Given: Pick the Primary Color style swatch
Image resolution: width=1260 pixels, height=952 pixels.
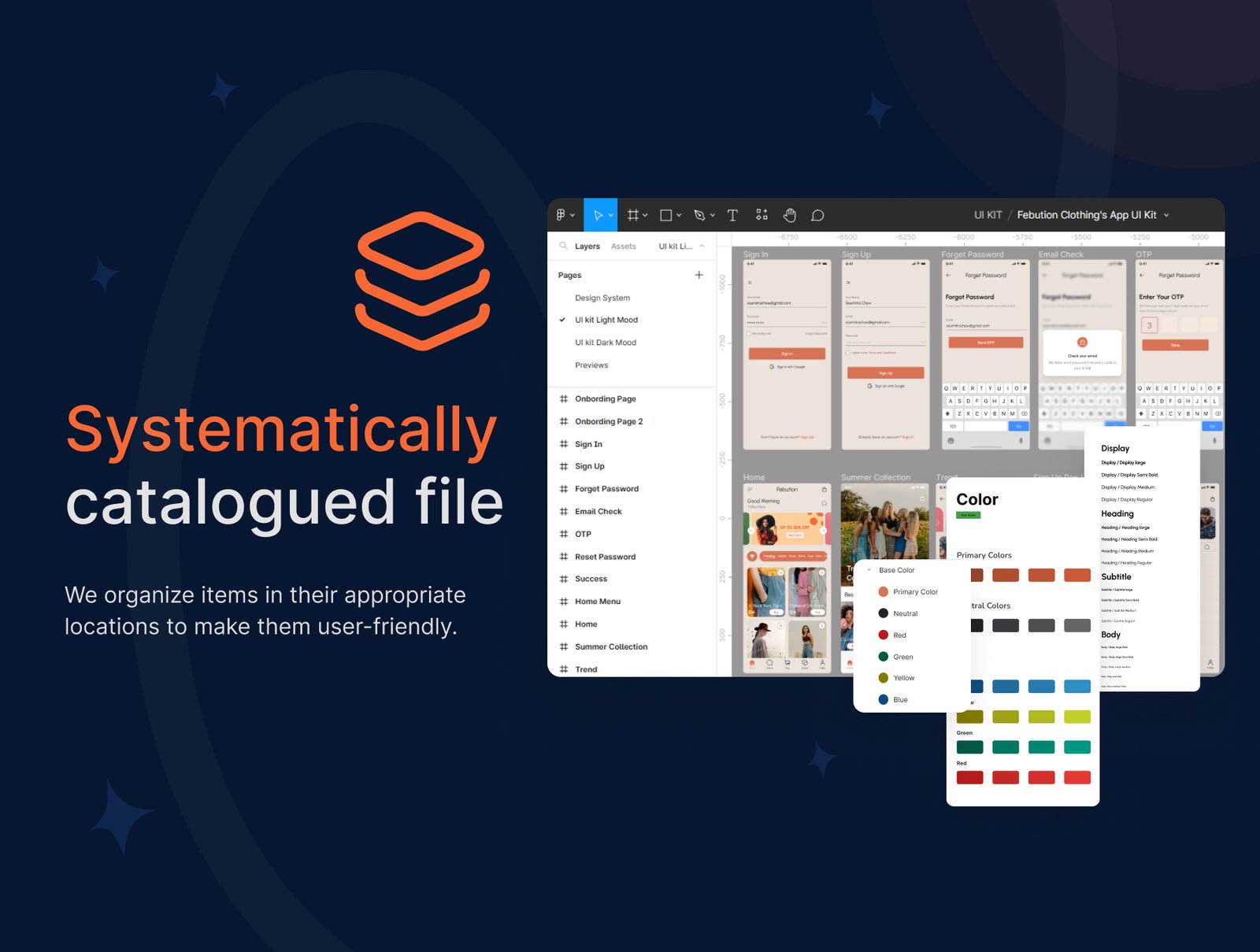Looking at the screenshot, I should click(x=884, y=592).
